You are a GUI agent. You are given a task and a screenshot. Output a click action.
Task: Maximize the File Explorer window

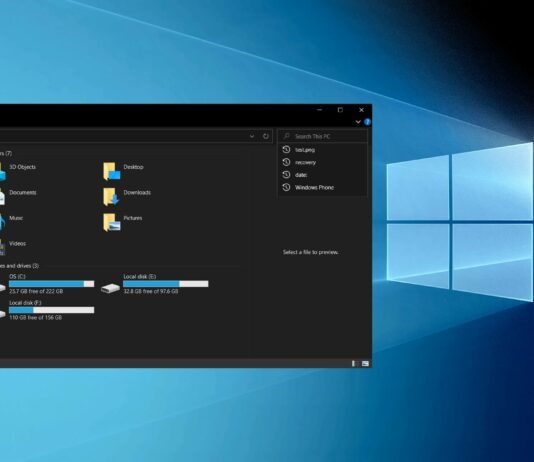[340, 110]
